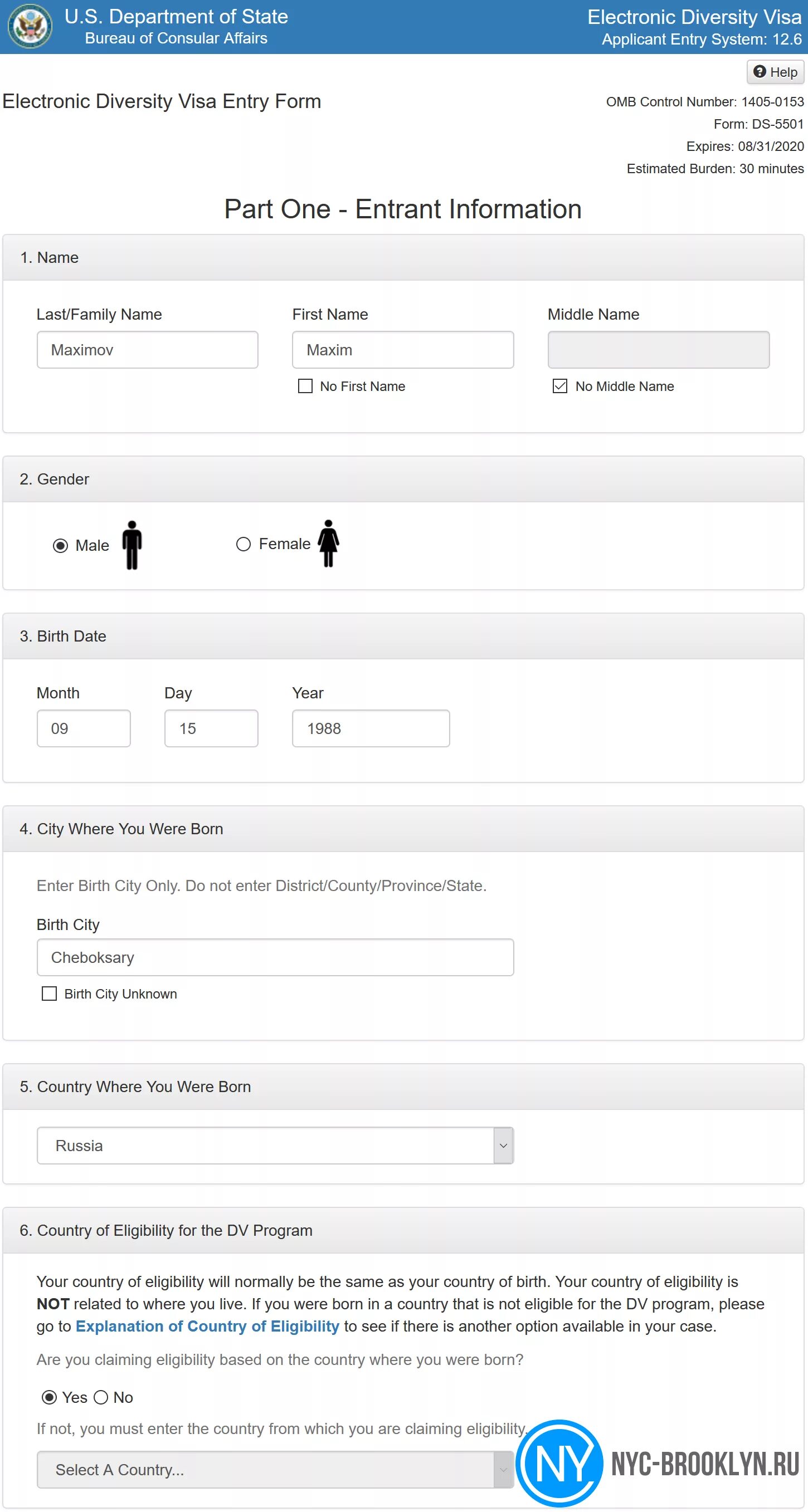Choose No for eligibility by birth country
Viewport: 808px width, 1512px height.
pos(101,1397)
